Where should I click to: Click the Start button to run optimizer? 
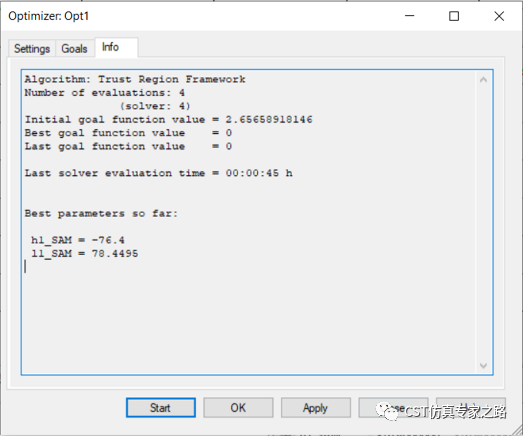coord(161,407)
